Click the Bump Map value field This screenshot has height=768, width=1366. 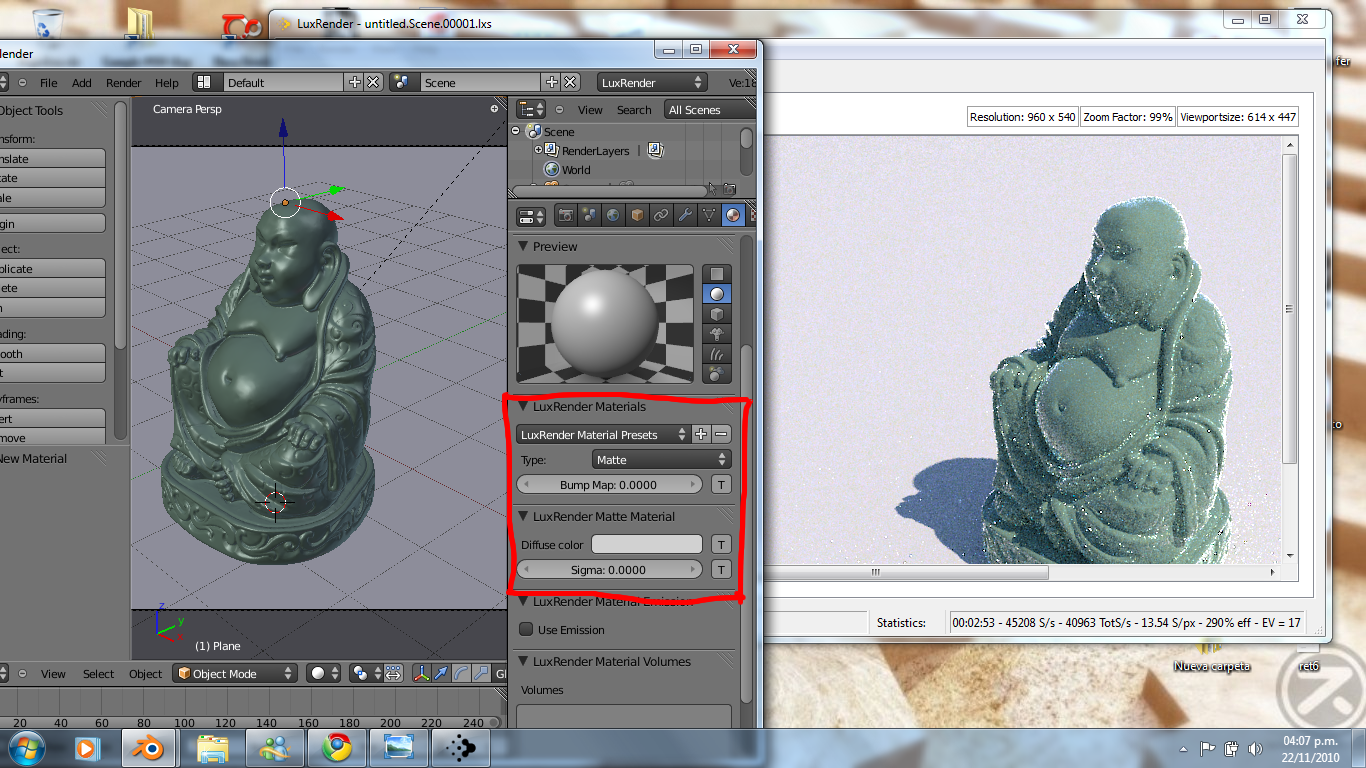coord(609,485)
